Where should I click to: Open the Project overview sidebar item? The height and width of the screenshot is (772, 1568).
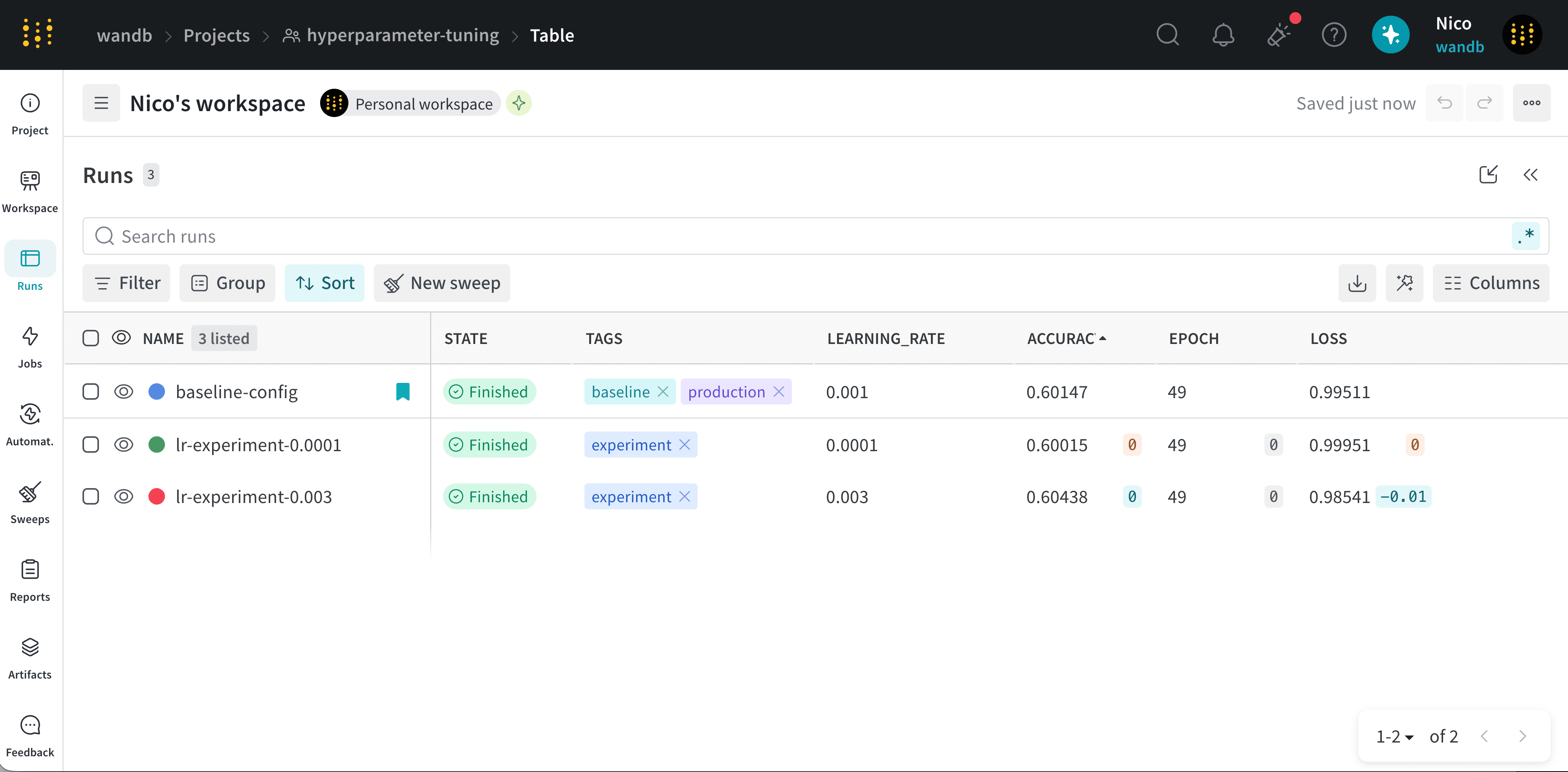click(x=30, y=114)
